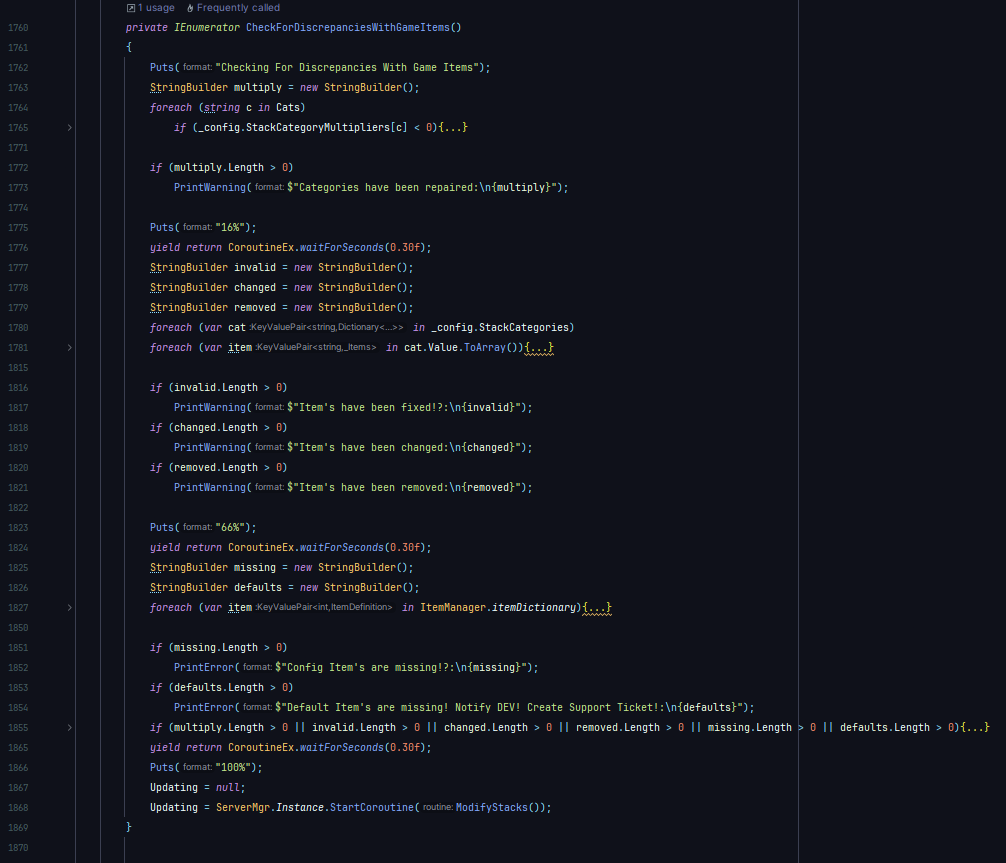1006x863 pixels.
Task: Click the folded {...} placeholder after StackCategoryMultipliers
Action: 452,128
